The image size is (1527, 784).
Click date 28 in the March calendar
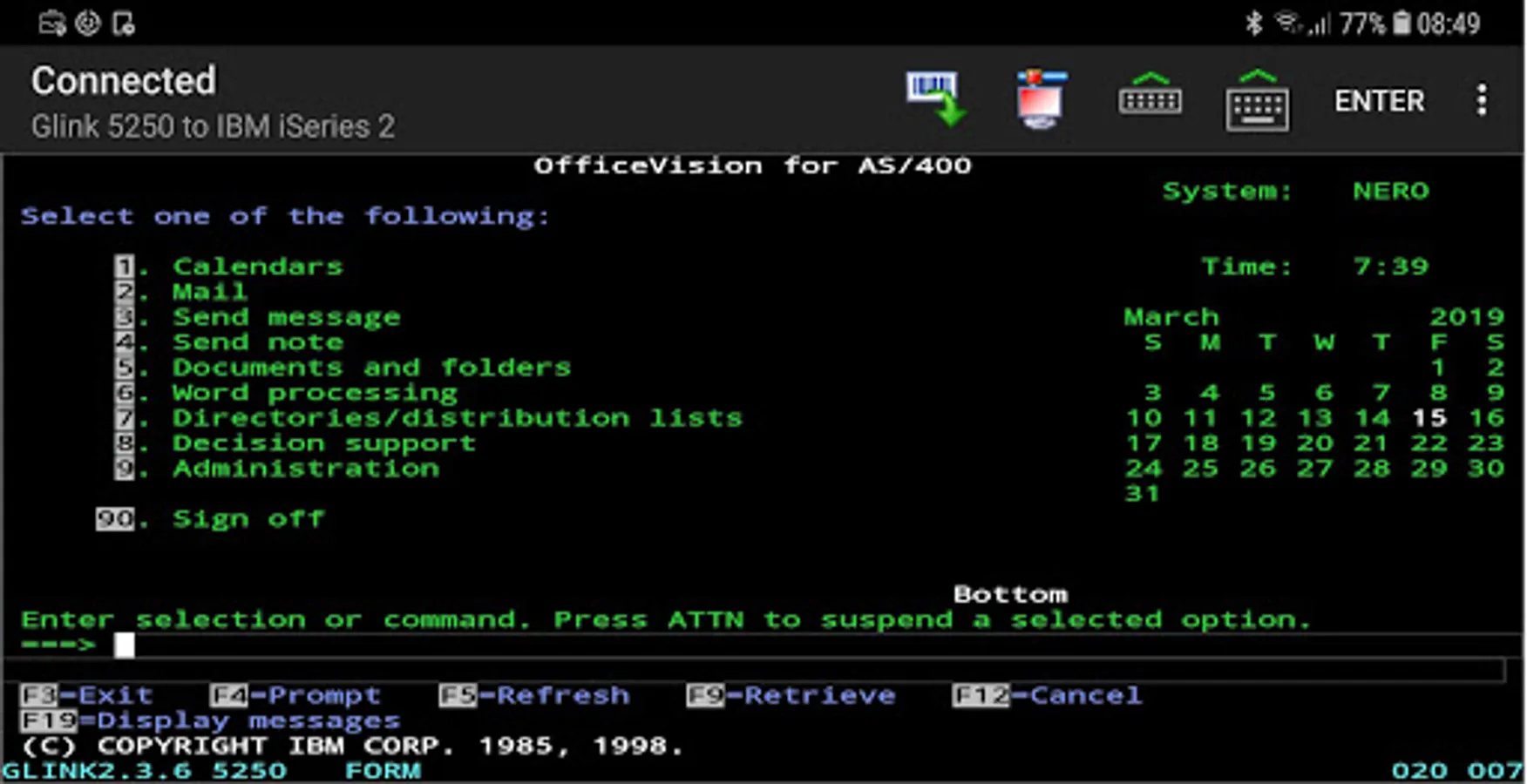1372,468
